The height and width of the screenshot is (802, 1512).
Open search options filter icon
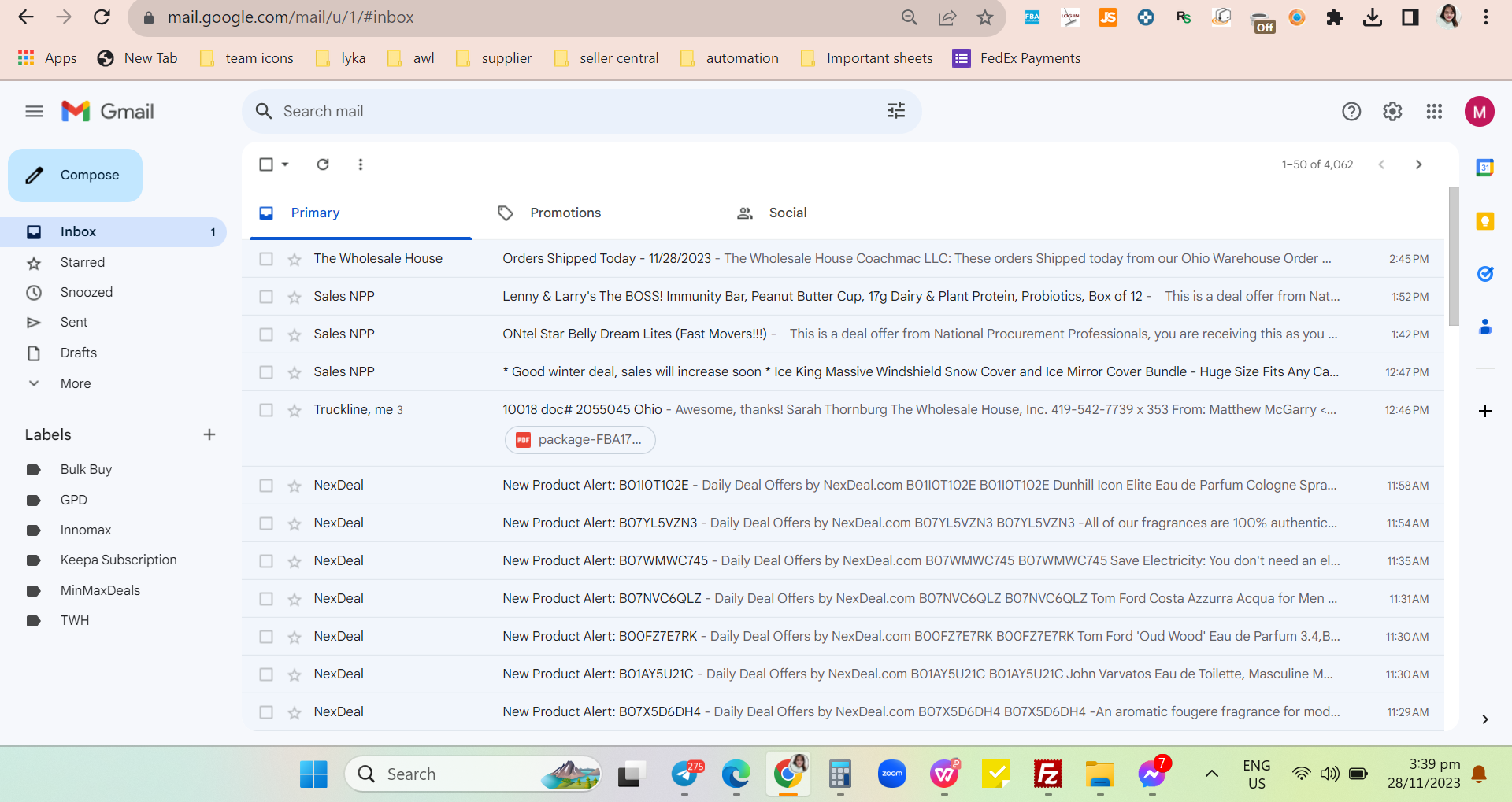[896, 111]
